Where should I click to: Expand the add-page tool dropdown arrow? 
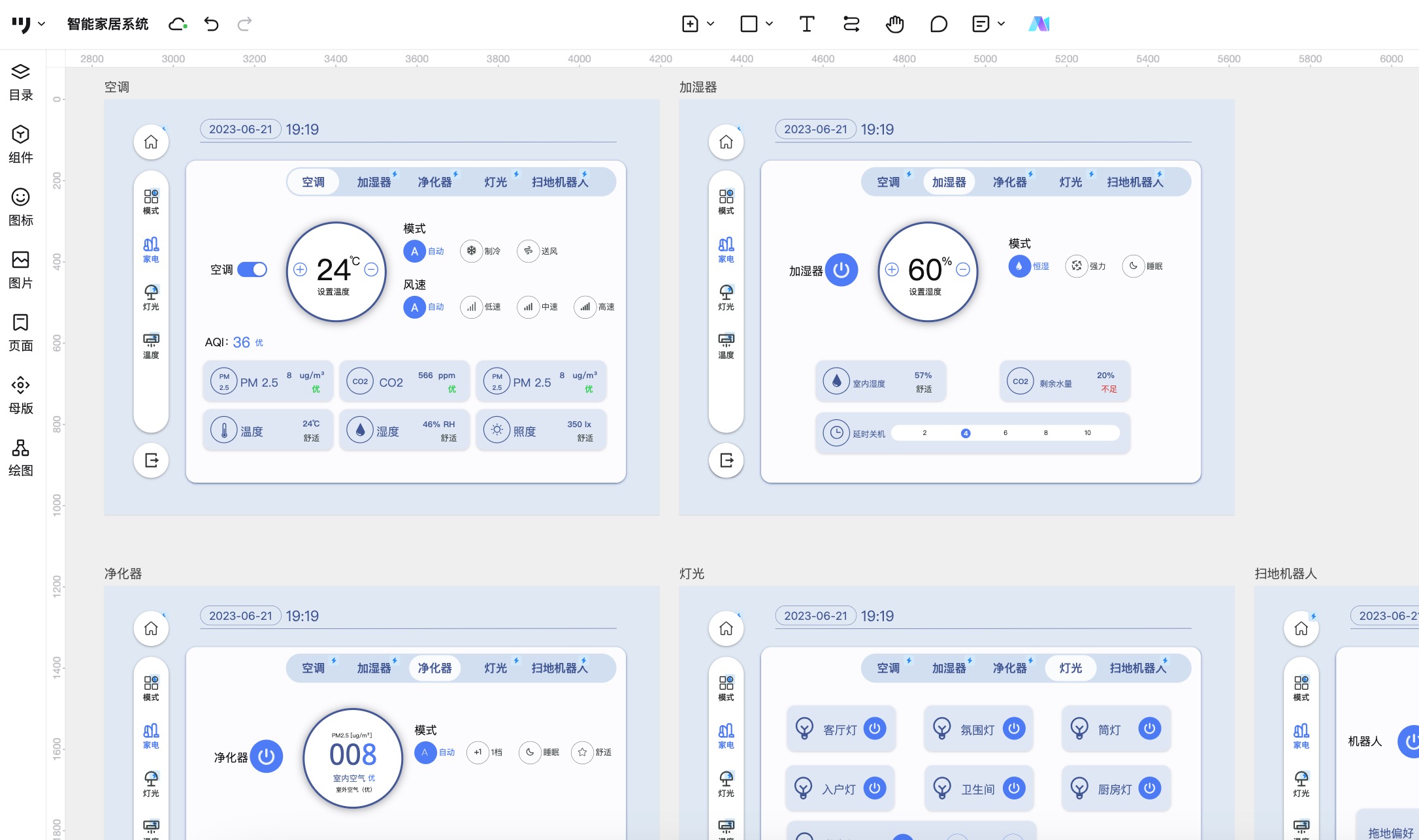711,24
